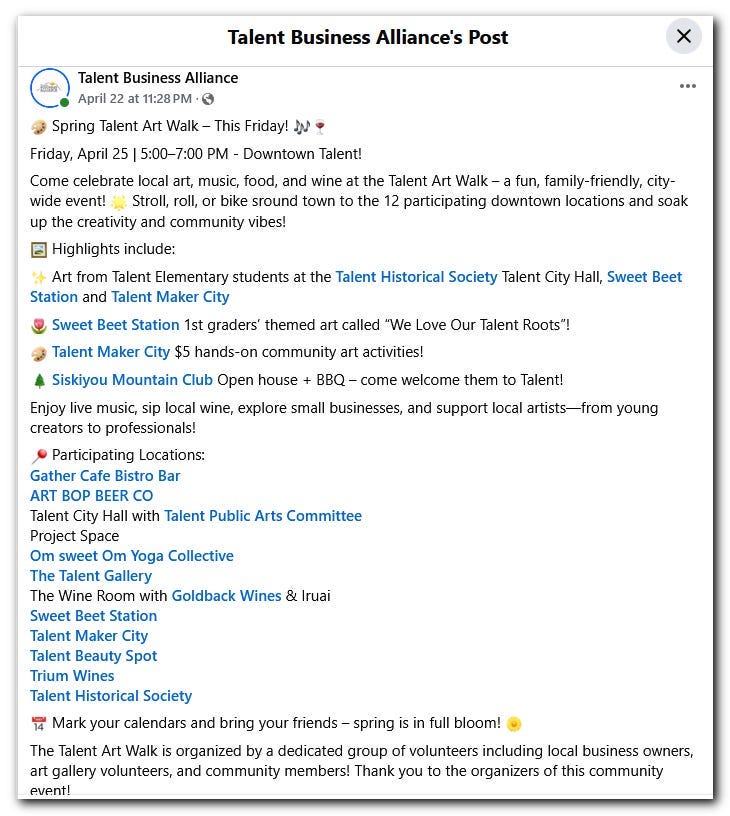Image resolution: width=730 pixels, height=816 pixels.
Task: Open the Talent Historical Society link in highlights
Action: (416, 276)
